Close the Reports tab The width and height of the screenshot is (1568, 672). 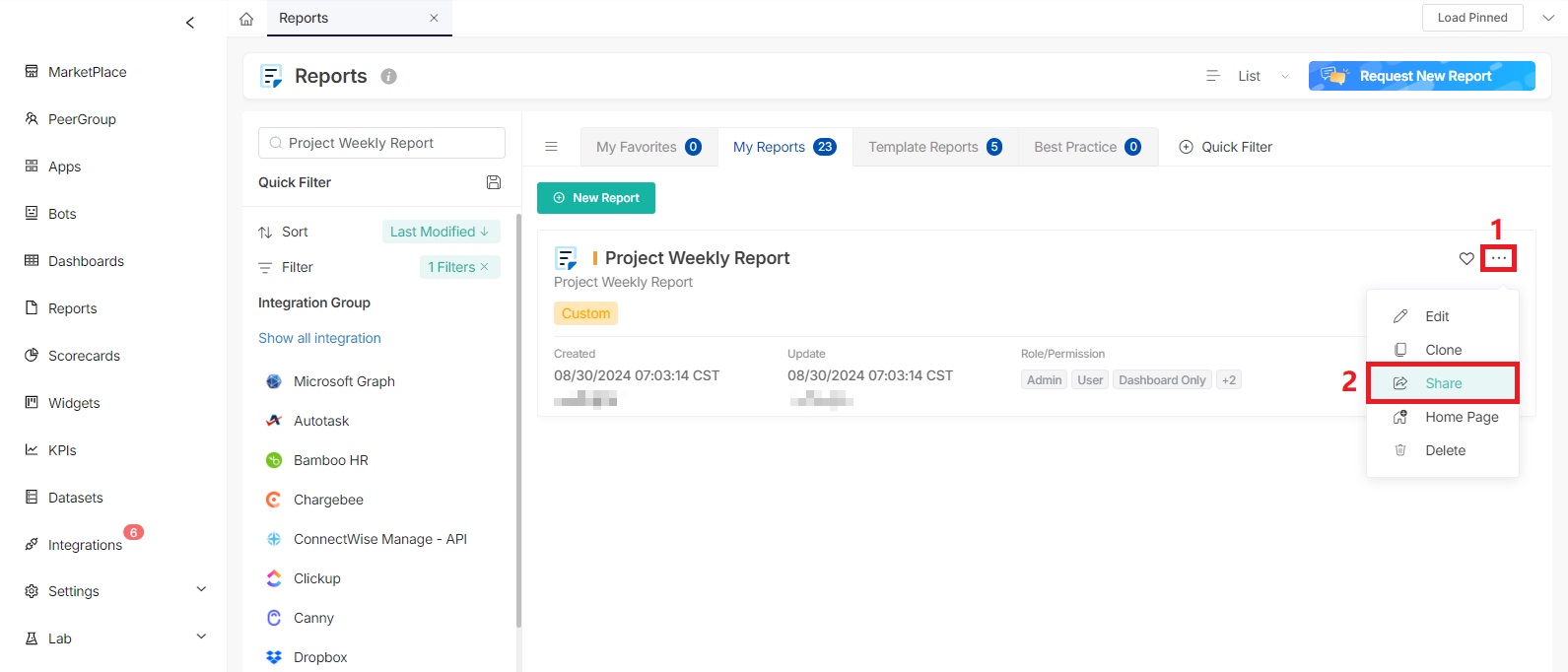click(x=434, y=18)
